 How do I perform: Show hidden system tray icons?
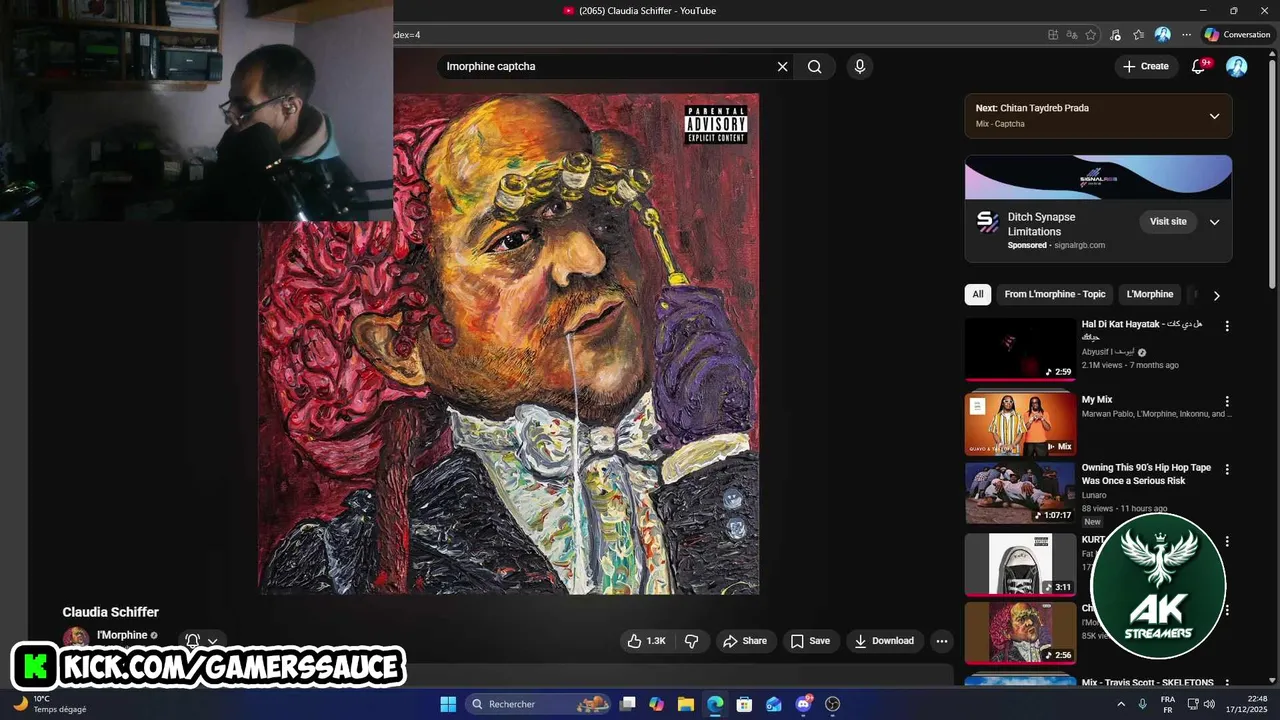pyautogui.click(x=1120, y=704)
